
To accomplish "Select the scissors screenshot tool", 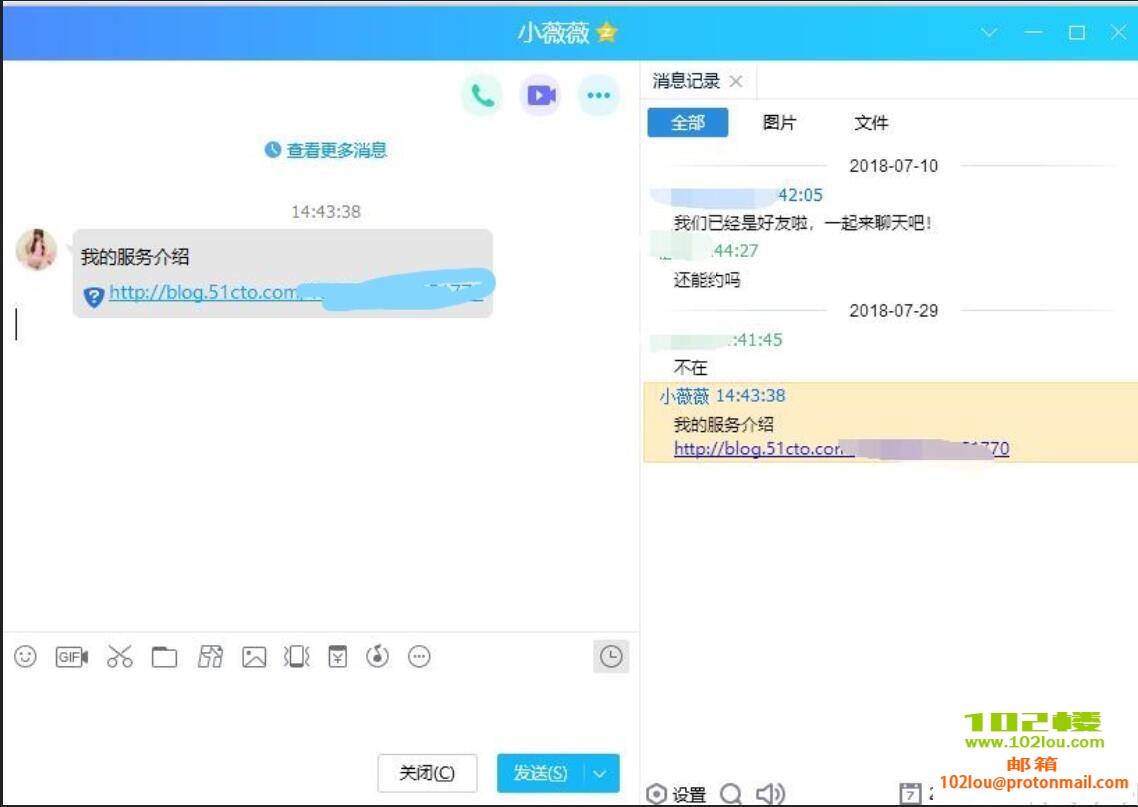I will [x=120, y=657].
